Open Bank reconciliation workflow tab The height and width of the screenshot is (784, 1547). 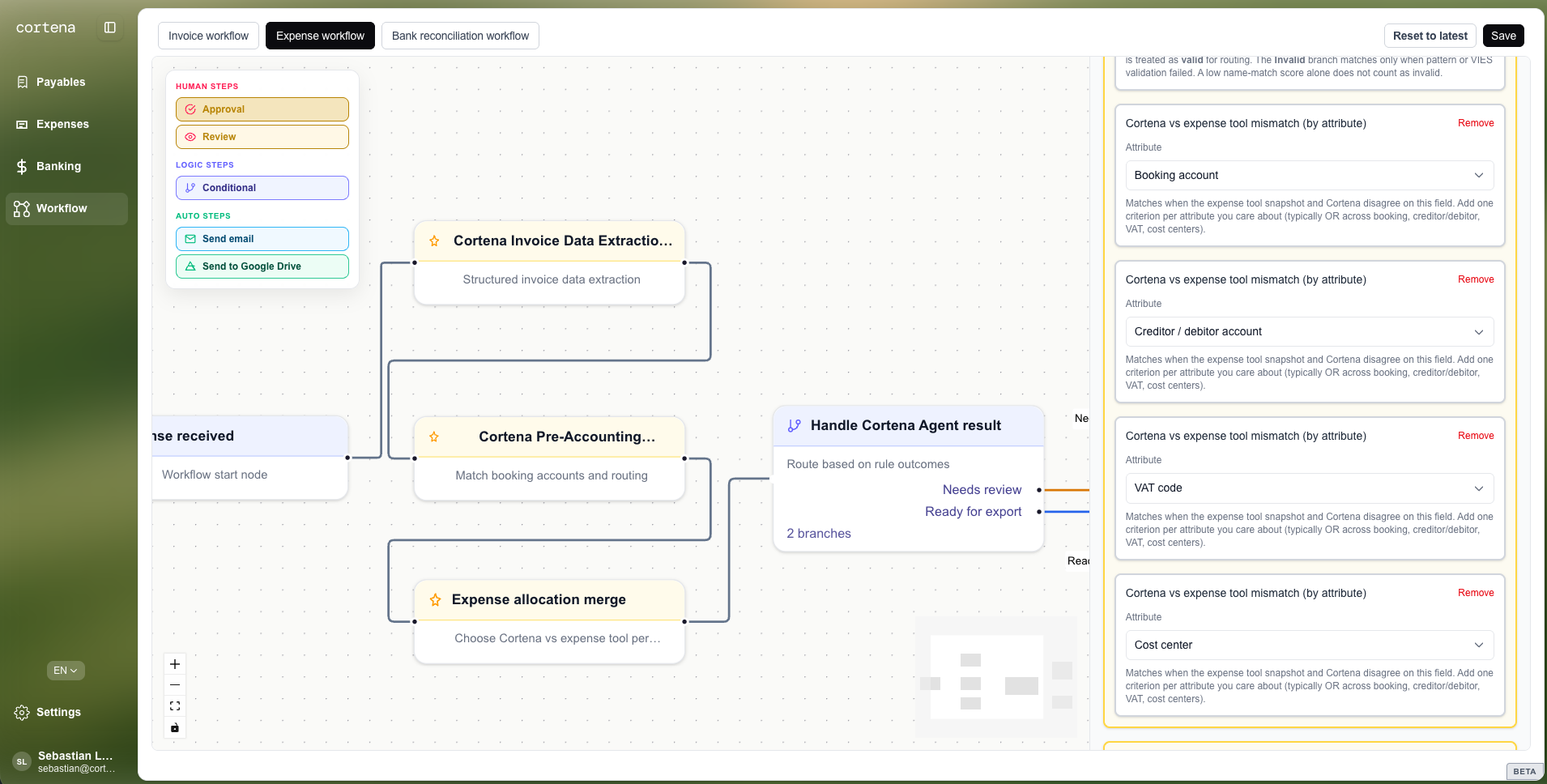coord(460,36)
